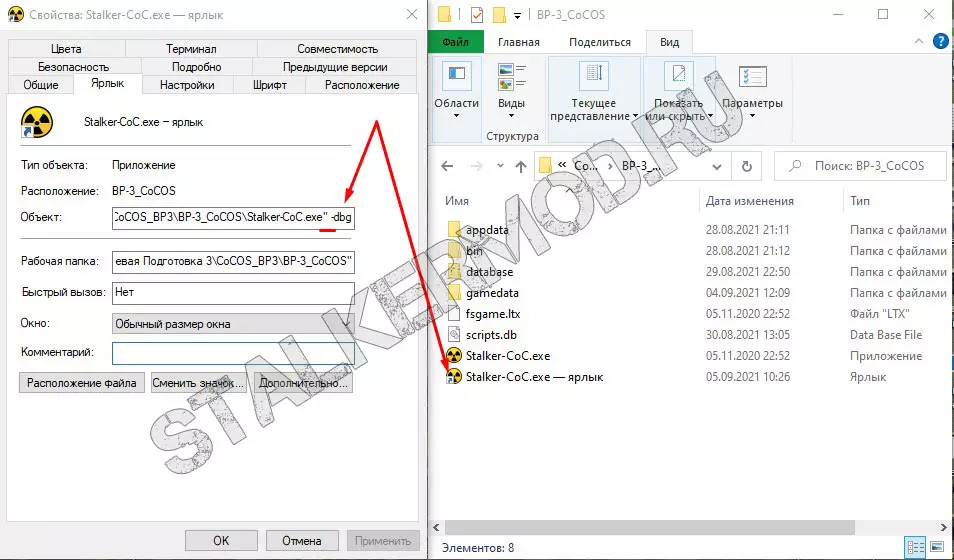Select Stalker-CoC.exe application radiation icon
The height and width of the screenshot is (560, 954).
point(454,355)
